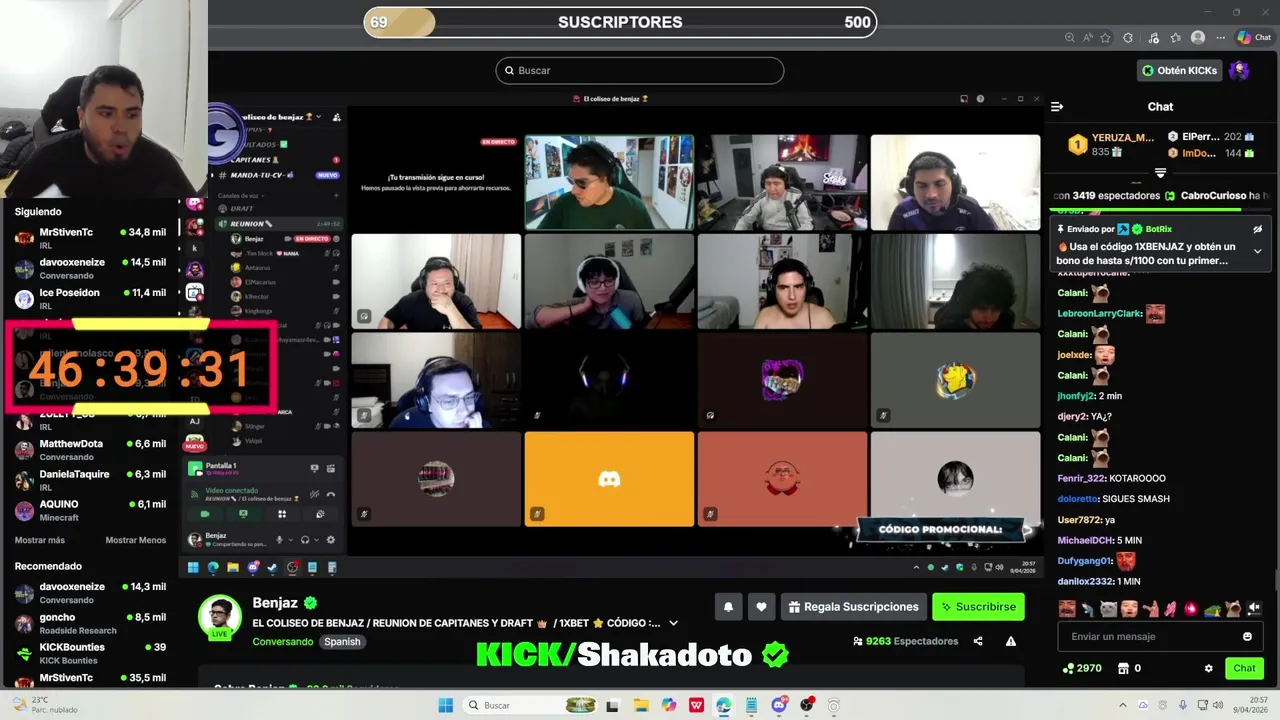Open Discord microphone options chevron
The width and height of the screenshot is (1280, 720).
(291, 540)
